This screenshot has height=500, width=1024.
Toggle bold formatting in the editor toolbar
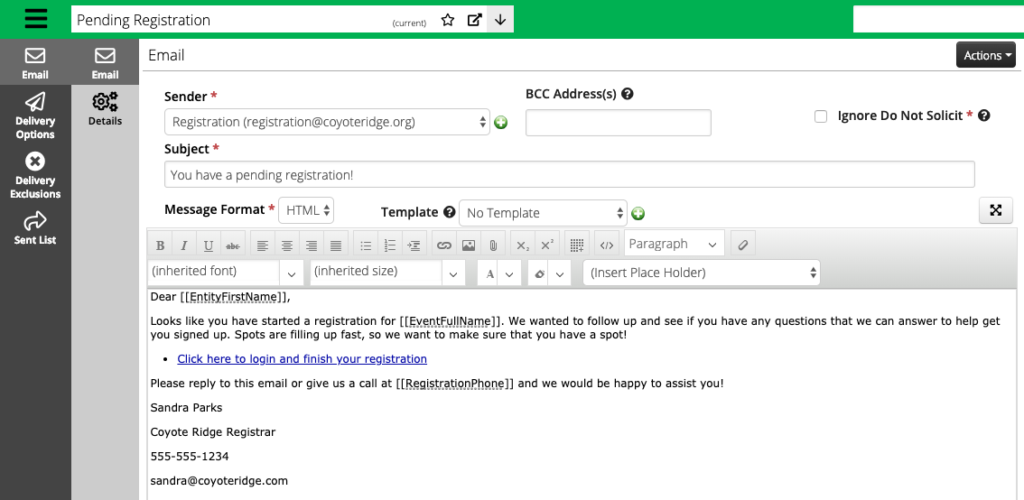tap(160, 245)
